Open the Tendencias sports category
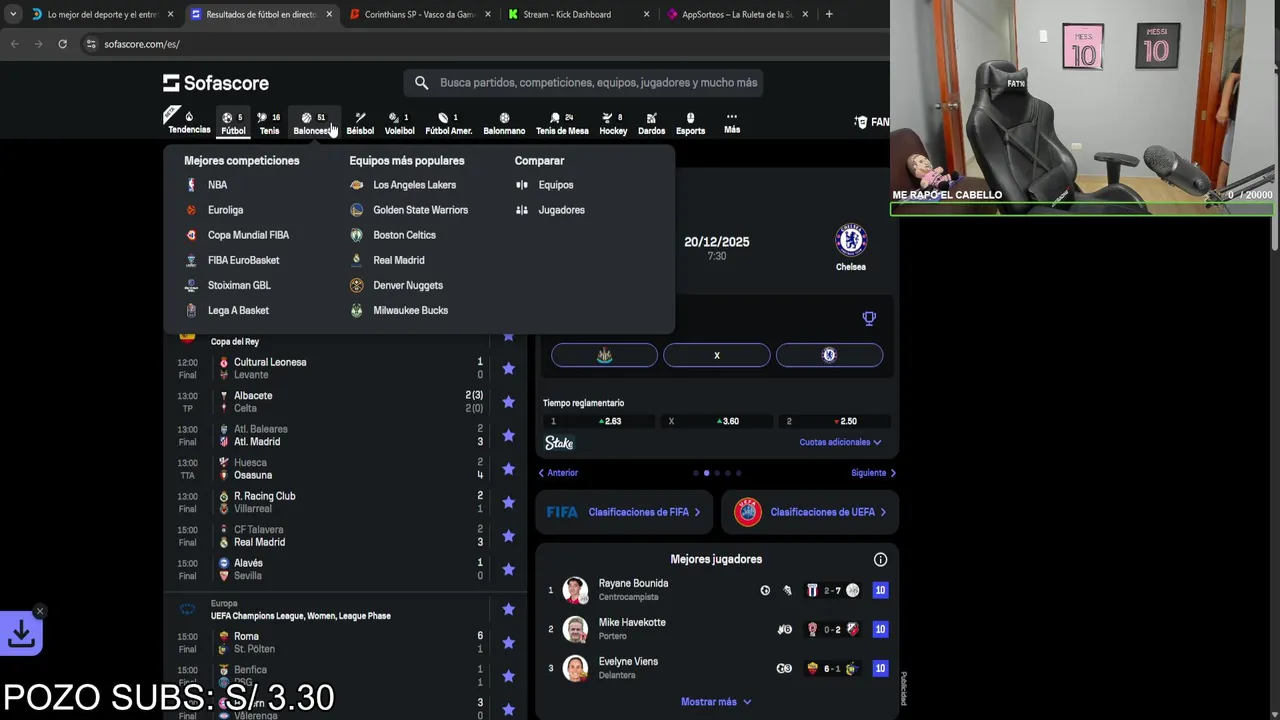The width and height of the screenshot is (1280, 720). tap(189, 122)
